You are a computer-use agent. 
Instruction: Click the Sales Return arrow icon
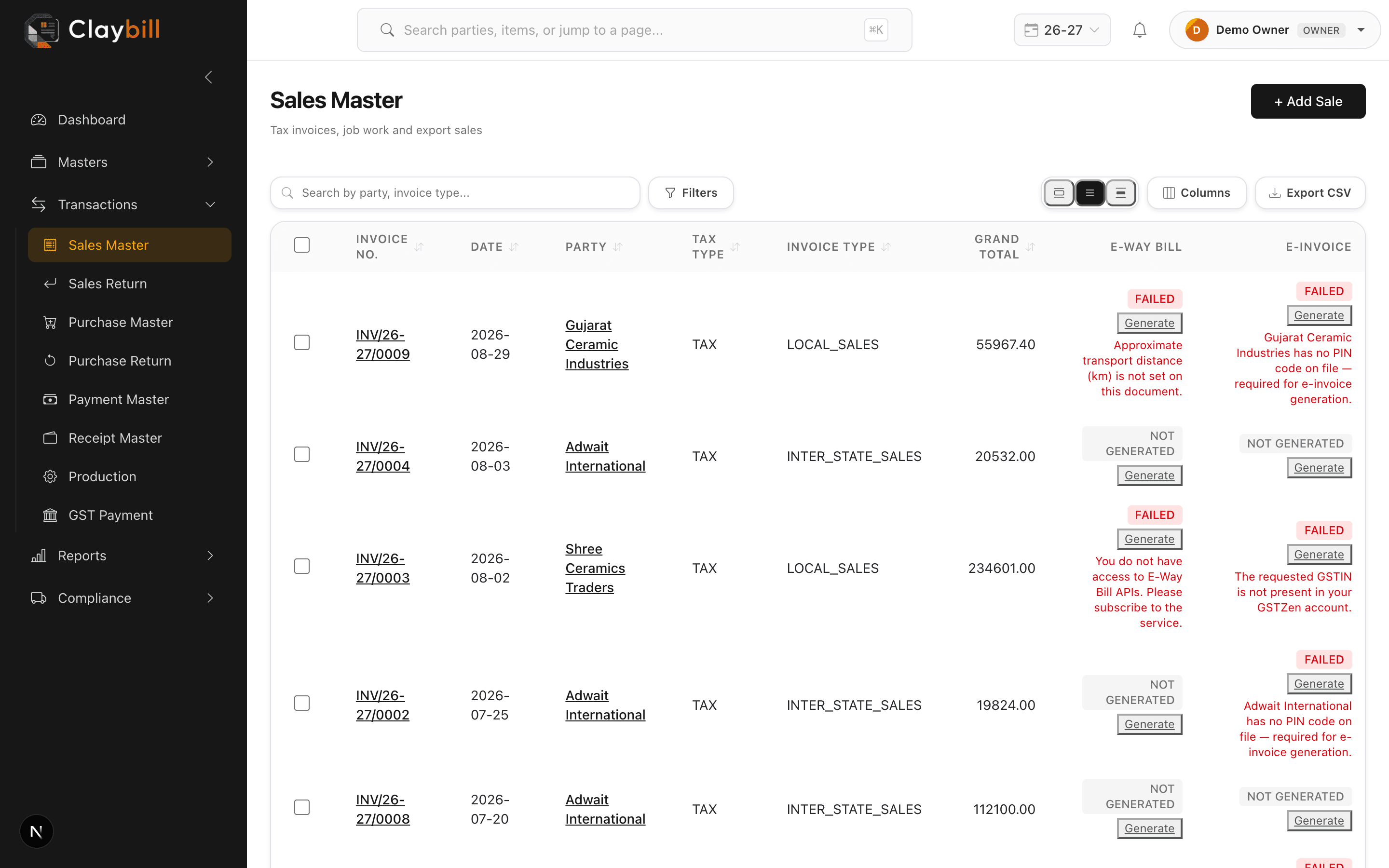(50, 284)
